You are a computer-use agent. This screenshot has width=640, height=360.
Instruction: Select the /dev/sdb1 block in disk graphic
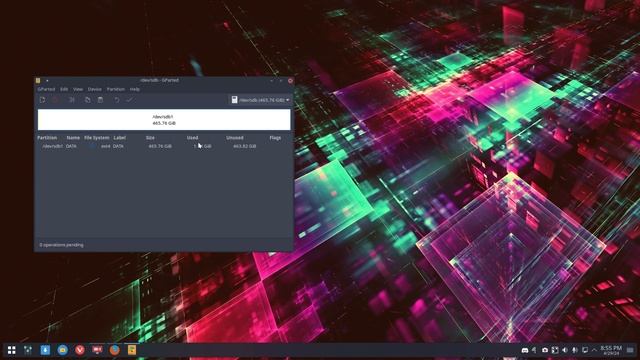[x=164, y=120]
